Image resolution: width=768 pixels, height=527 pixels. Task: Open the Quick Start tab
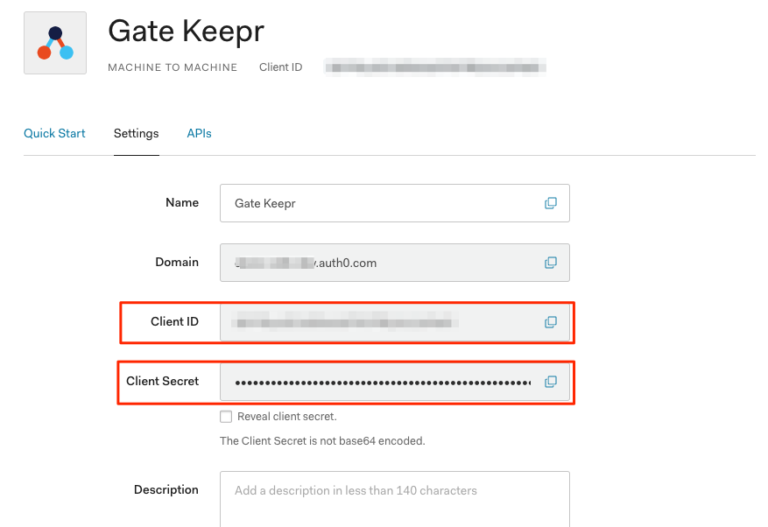[54, 133]
